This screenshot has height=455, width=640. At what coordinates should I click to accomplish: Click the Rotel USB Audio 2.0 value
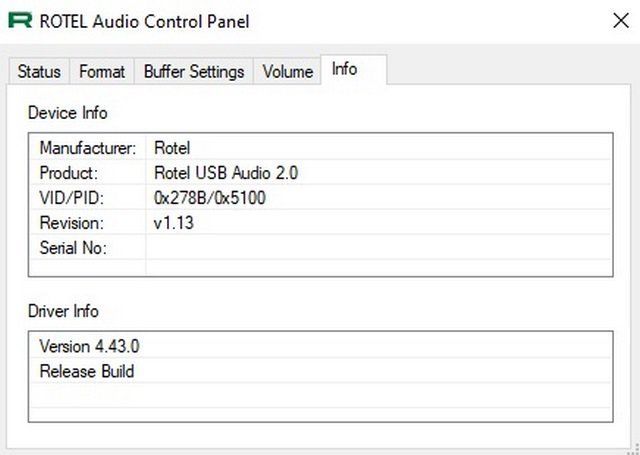[226, 173]
